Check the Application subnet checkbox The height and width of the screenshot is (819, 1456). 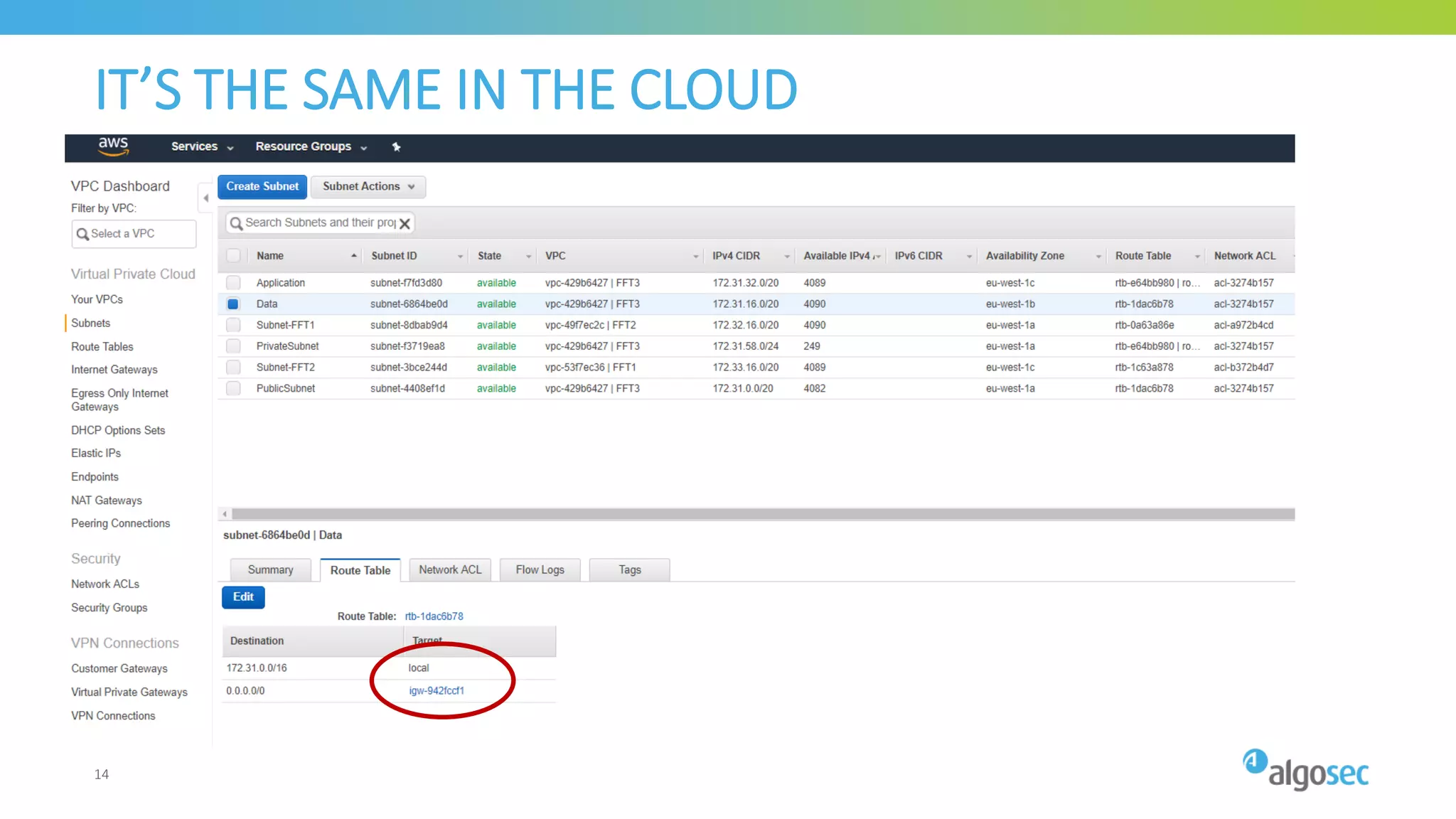pyautogui.click(x=233, y=283)
